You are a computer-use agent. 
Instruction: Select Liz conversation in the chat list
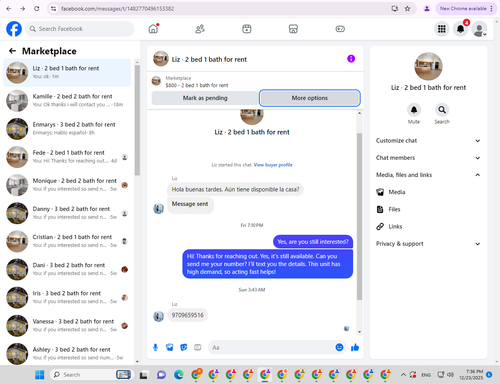pyautogui.click(x=67, y=72)
